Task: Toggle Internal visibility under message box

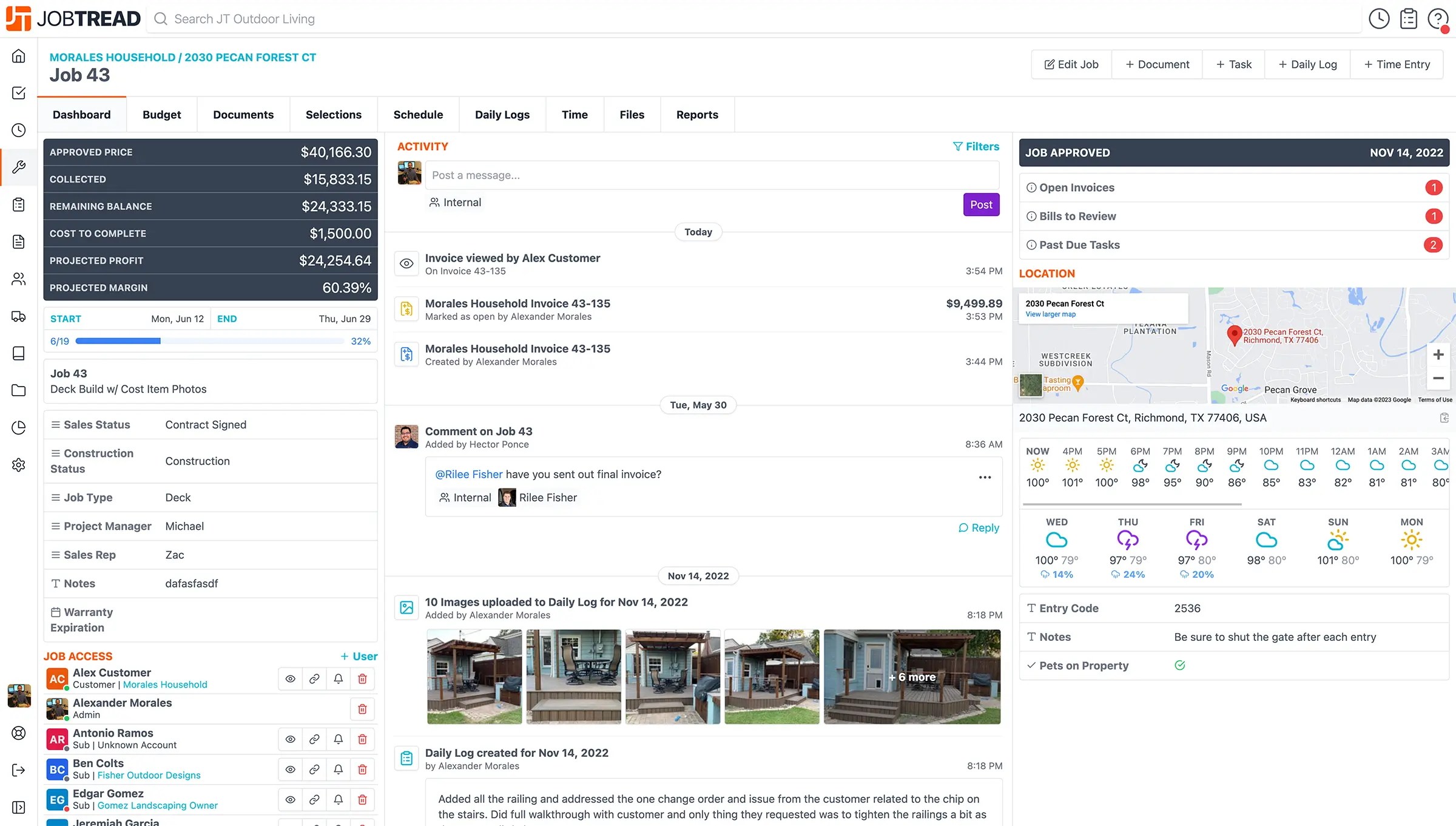Action: (455, 203)
